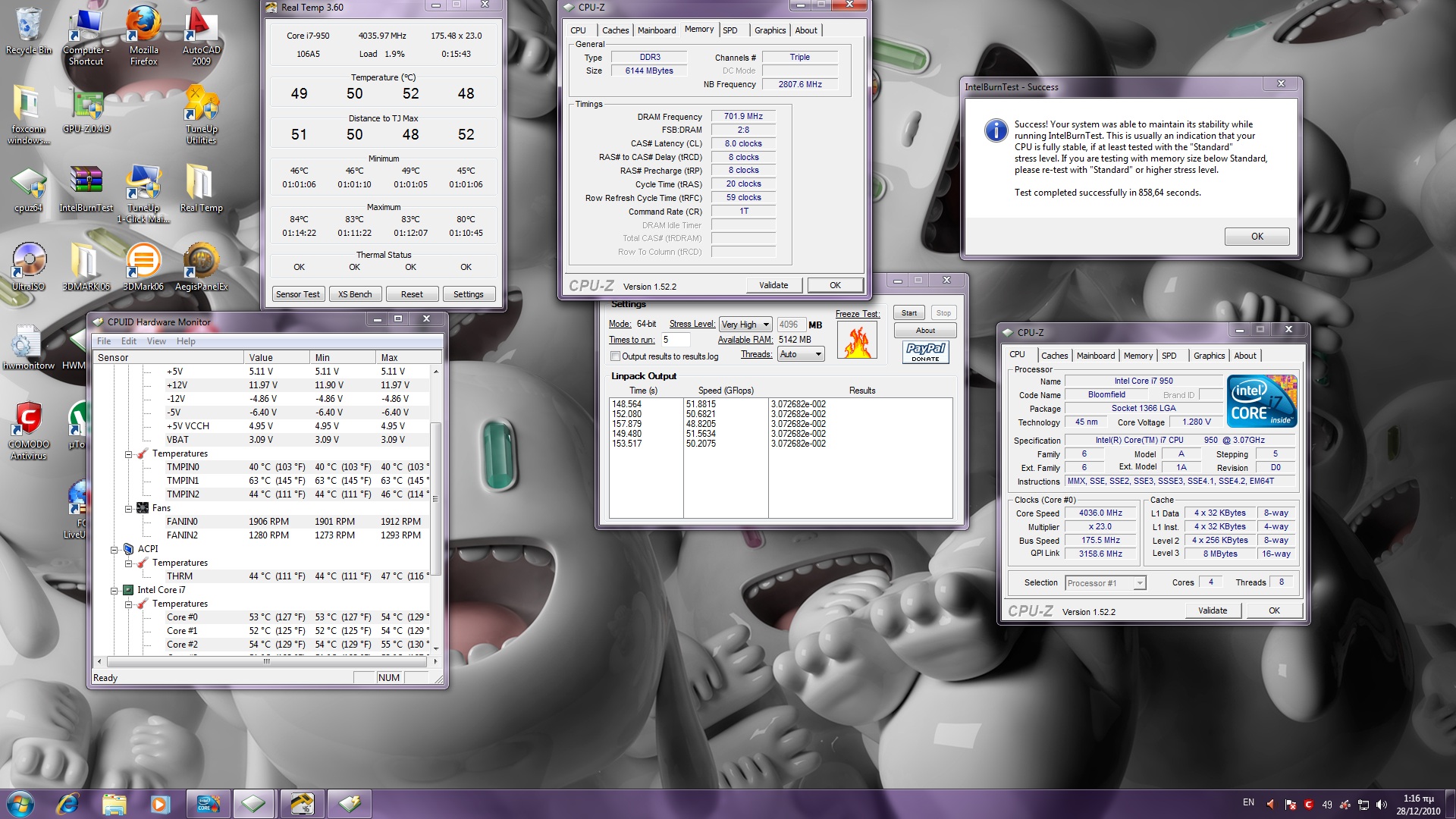Click XS Bench button in Real Temp
Screen dimensions: 1456x819
pyautogui.click(x=355, y=294)
